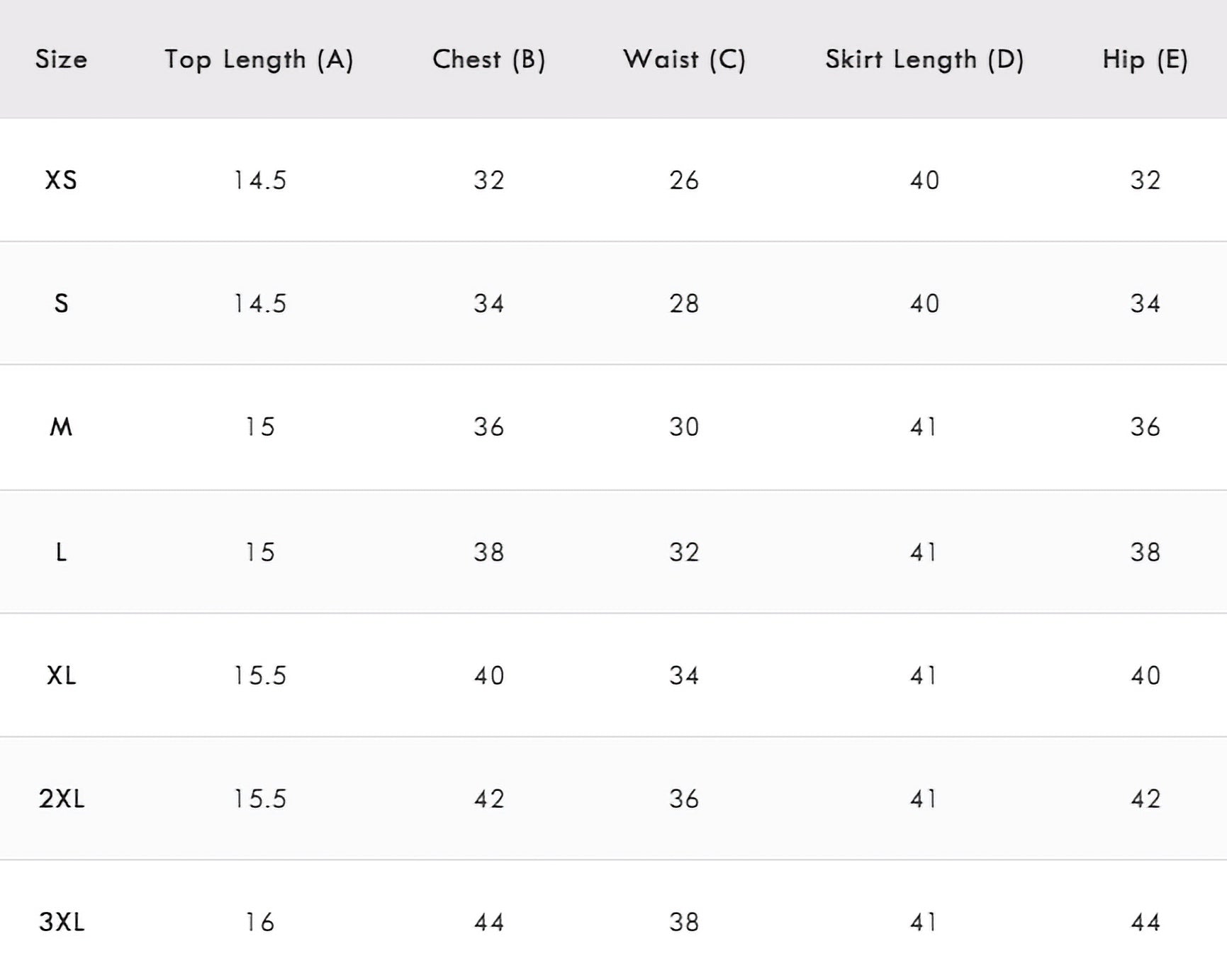Click the top length value 16
Viewport: 1227px width, 980px height.
tap(259, 922)
